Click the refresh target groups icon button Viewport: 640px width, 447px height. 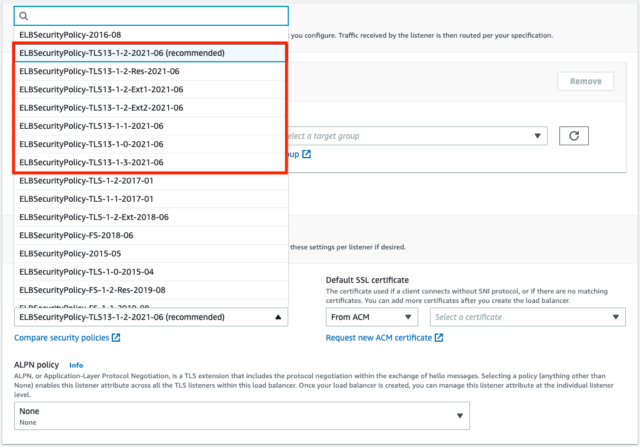pyautogui.click(x=575, y=136)
